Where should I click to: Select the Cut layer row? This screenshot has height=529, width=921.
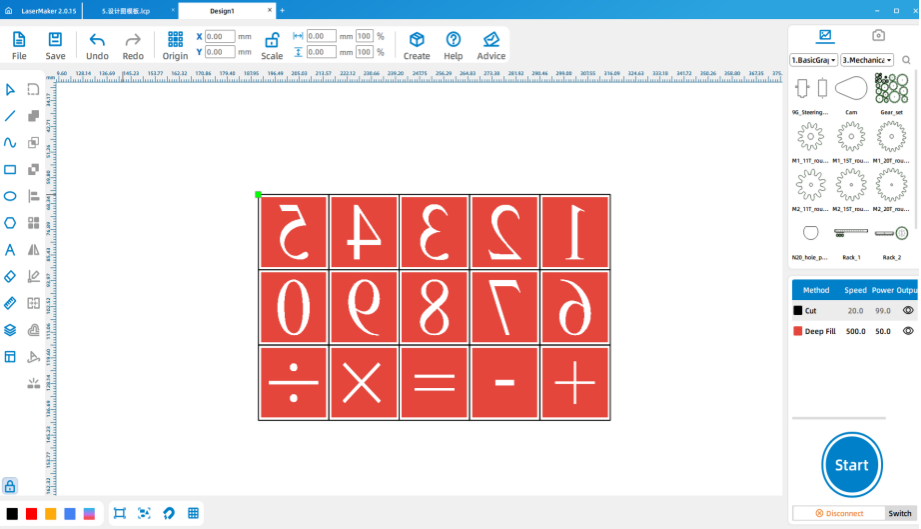tap(854, 311)
